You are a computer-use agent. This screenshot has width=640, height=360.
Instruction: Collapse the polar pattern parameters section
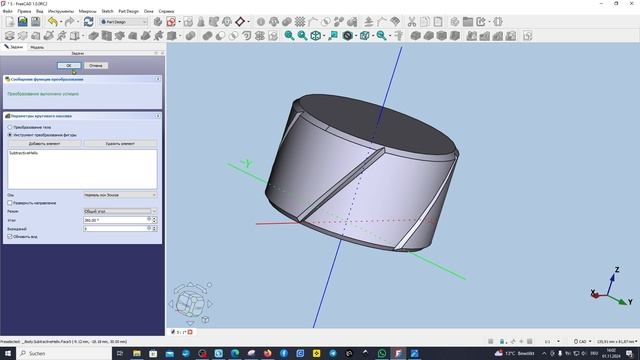point(158,116)
